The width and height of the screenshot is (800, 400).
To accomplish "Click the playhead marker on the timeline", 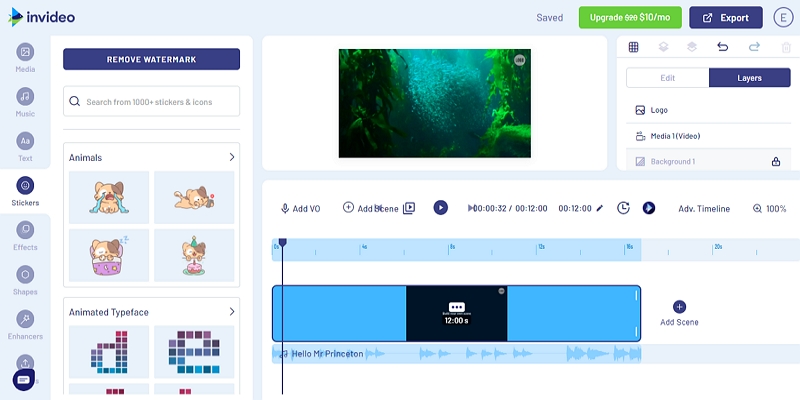I will tap(282, 242).
